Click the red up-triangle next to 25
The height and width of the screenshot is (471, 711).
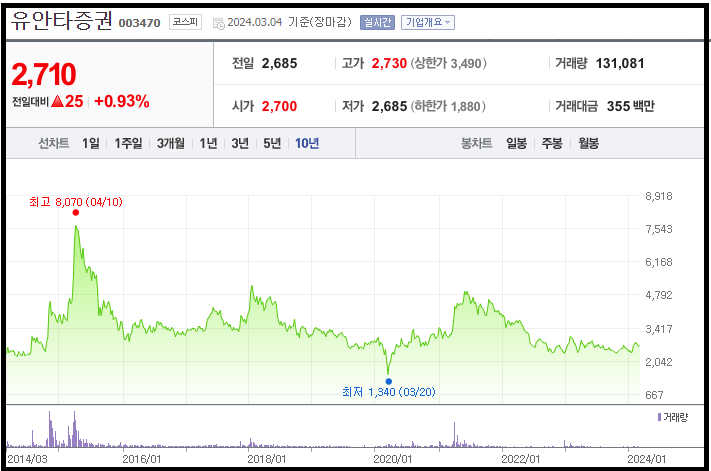pos(57,101)
